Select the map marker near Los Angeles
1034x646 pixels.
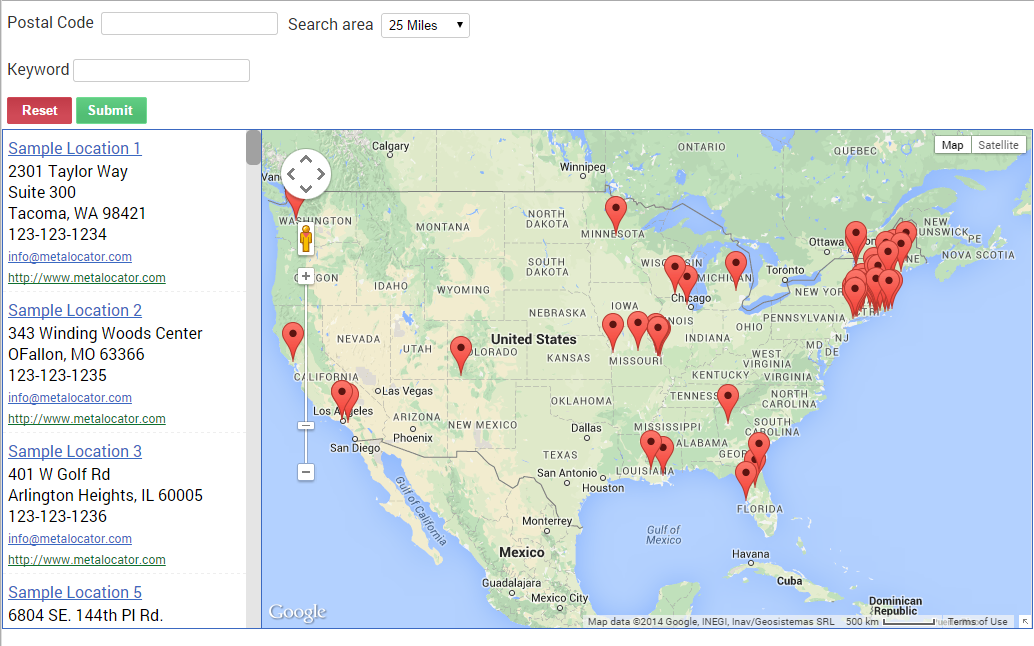click(x=343, y=394)
